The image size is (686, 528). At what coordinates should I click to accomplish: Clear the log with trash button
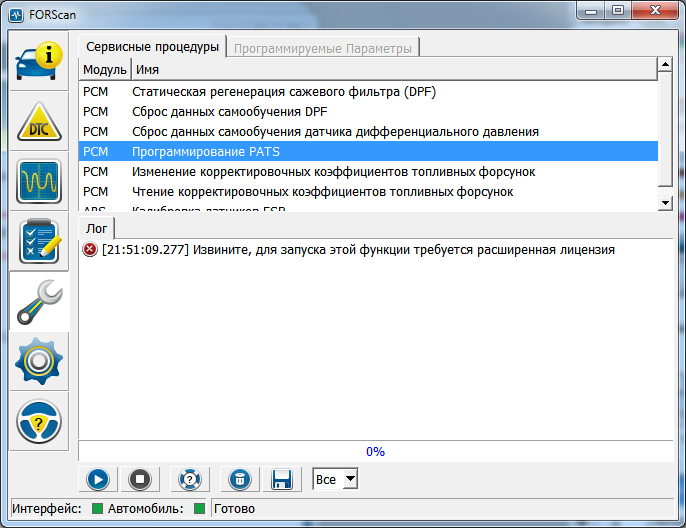240,479
